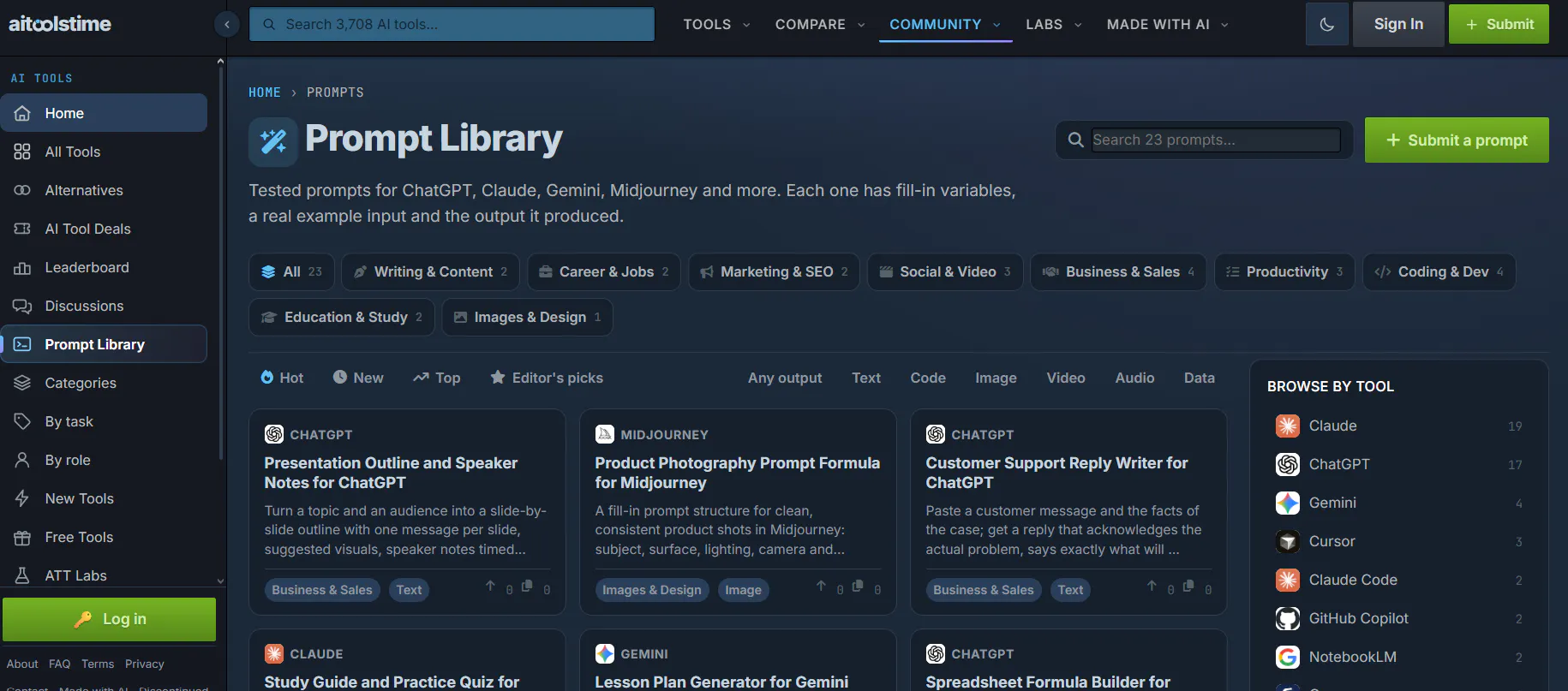Select the Any output filter
1568x691 pixels.
785,378
